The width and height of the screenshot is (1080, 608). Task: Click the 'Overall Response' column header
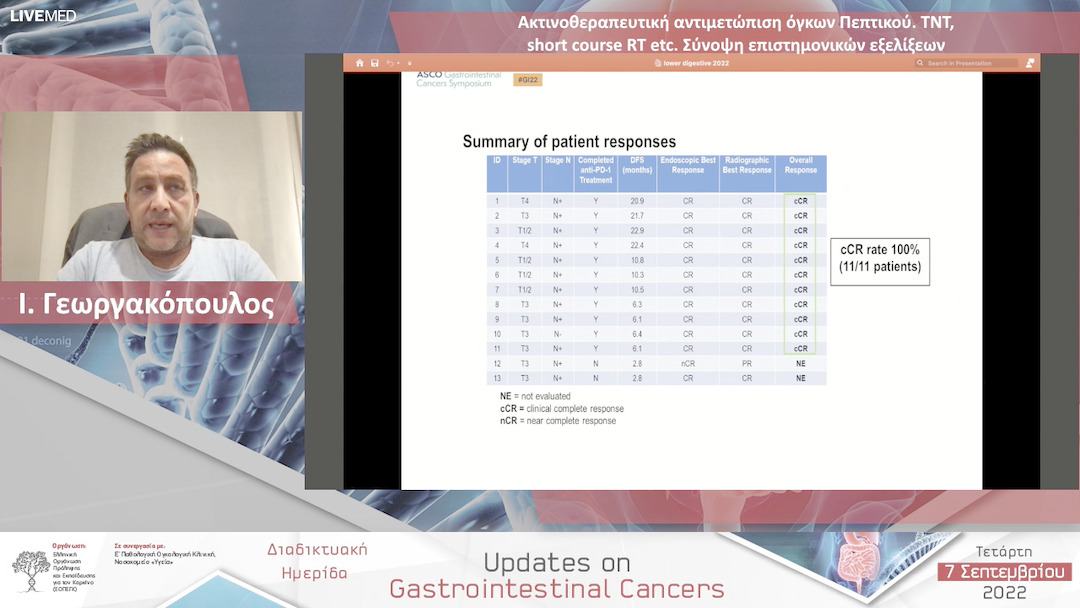(x=800, y=165)
